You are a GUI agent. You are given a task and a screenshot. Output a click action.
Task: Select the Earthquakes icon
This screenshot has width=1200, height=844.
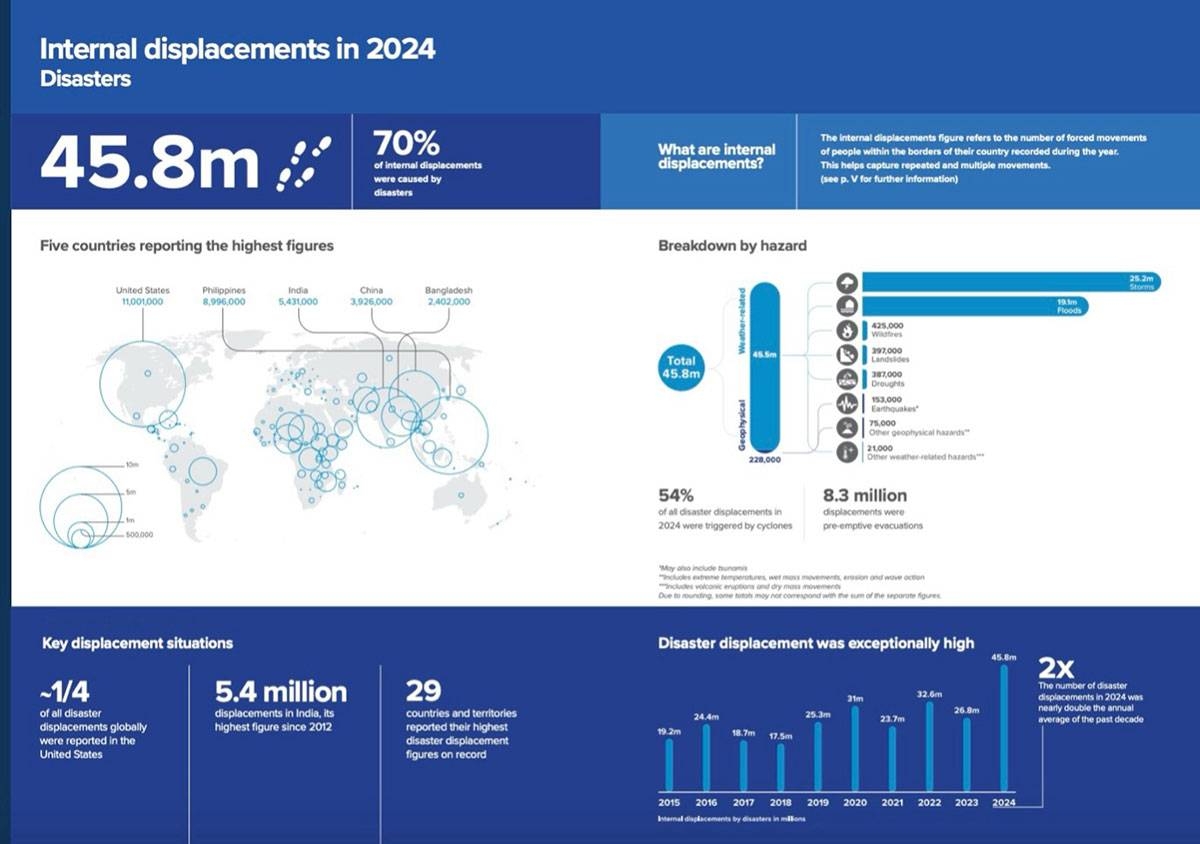(848, 404)
